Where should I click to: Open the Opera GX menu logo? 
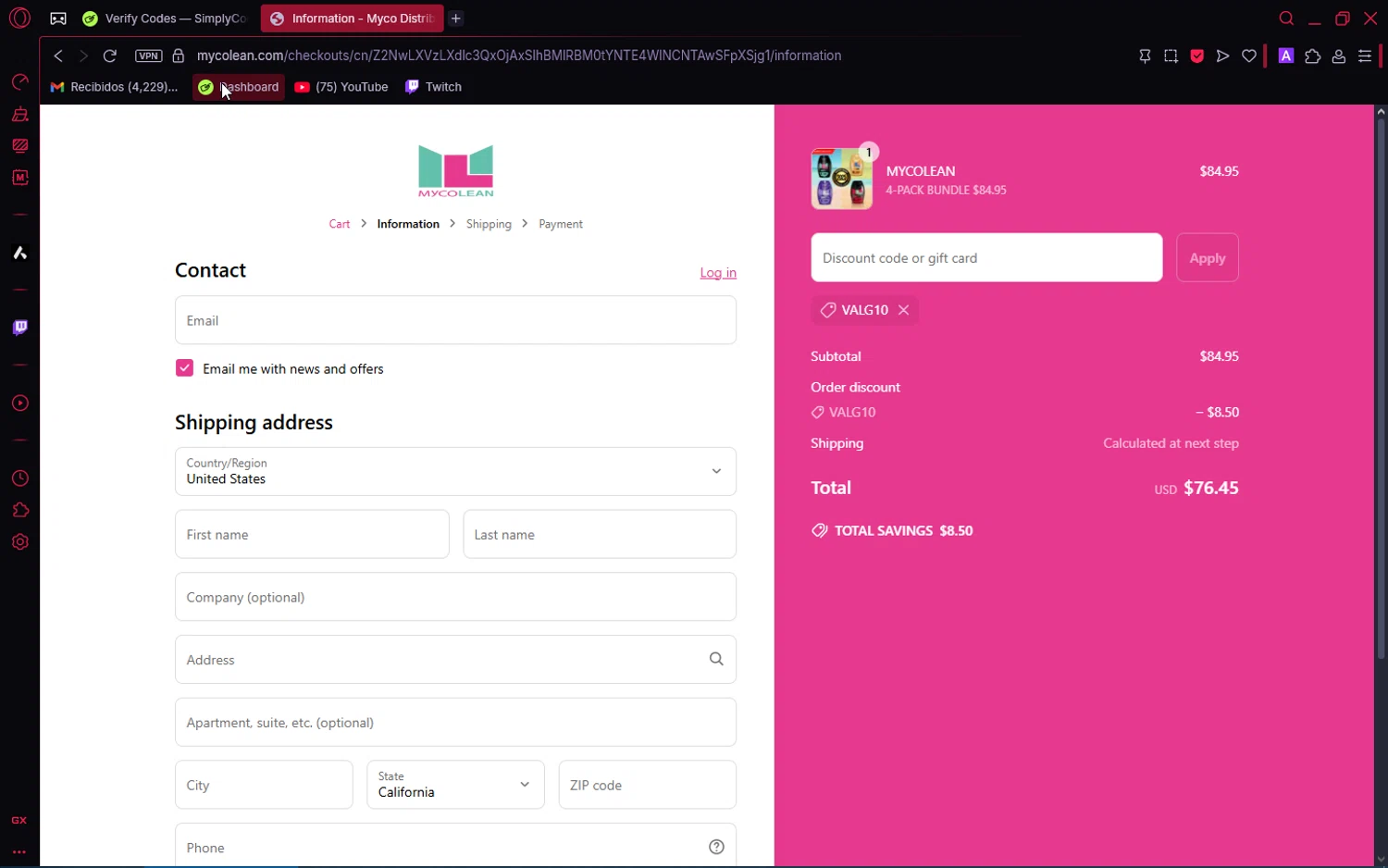[19, 18]
